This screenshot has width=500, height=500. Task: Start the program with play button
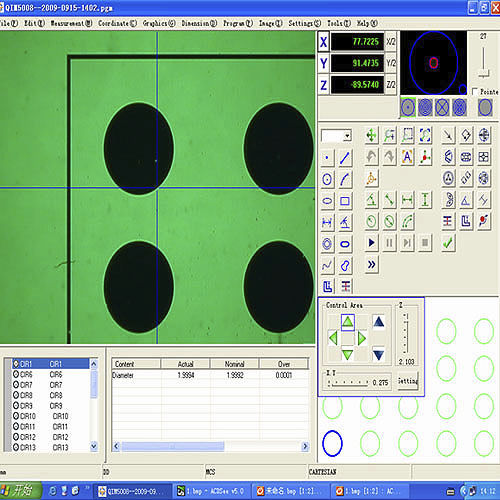coord(371,243)
